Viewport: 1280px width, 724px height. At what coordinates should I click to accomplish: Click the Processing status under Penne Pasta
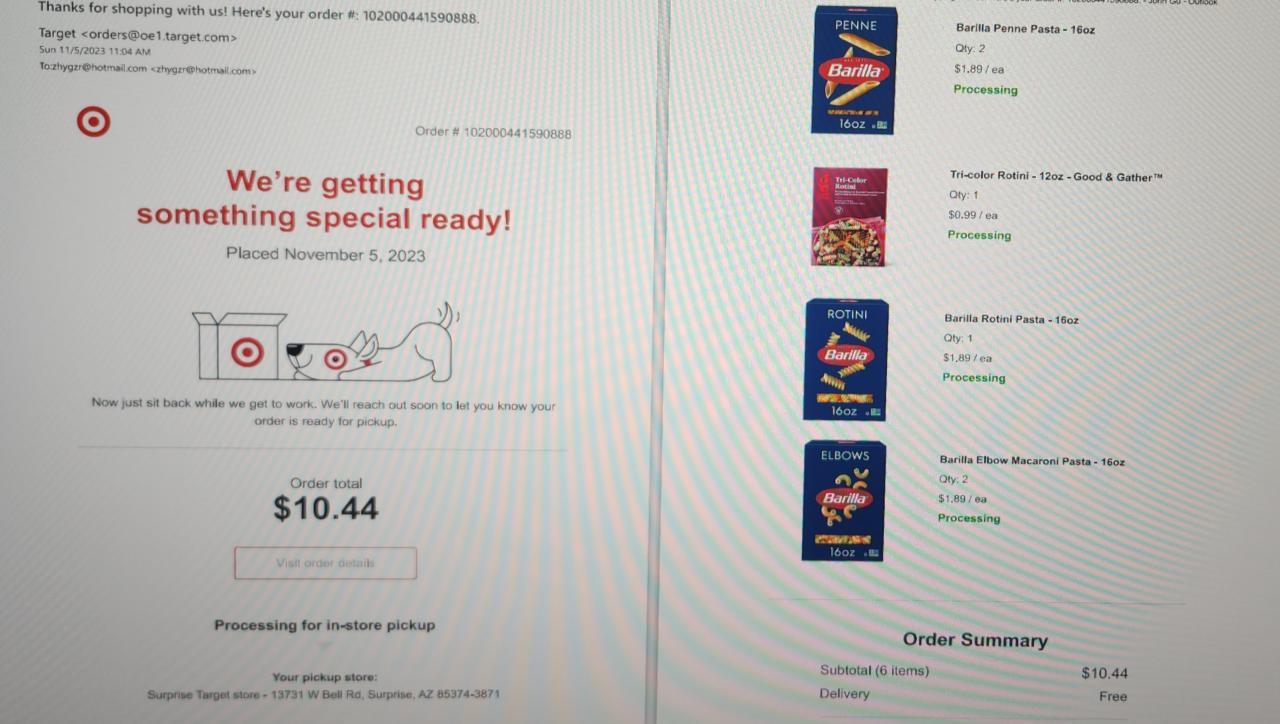985,89
